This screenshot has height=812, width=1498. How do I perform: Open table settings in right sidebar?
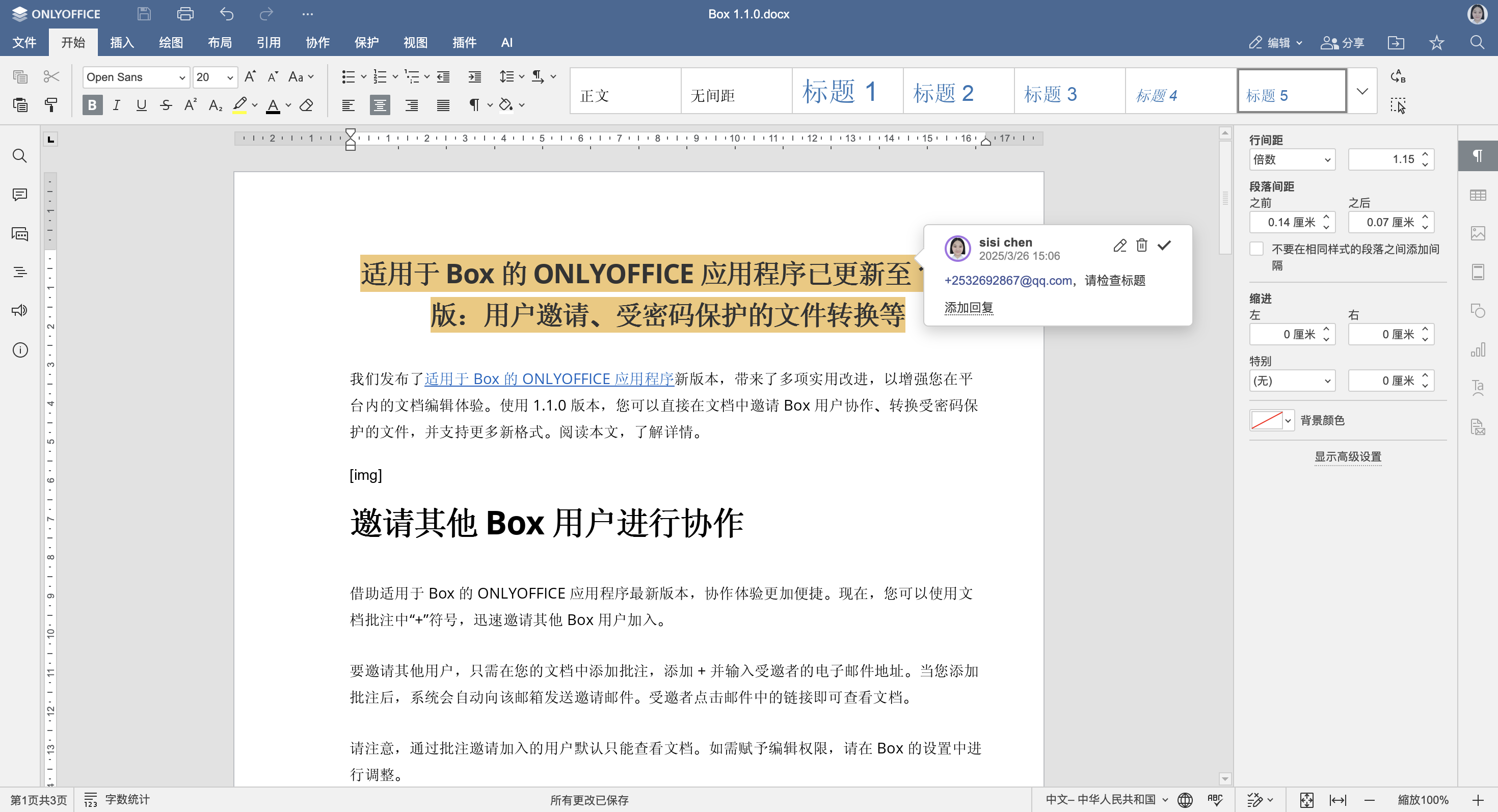click(1478, 195)
